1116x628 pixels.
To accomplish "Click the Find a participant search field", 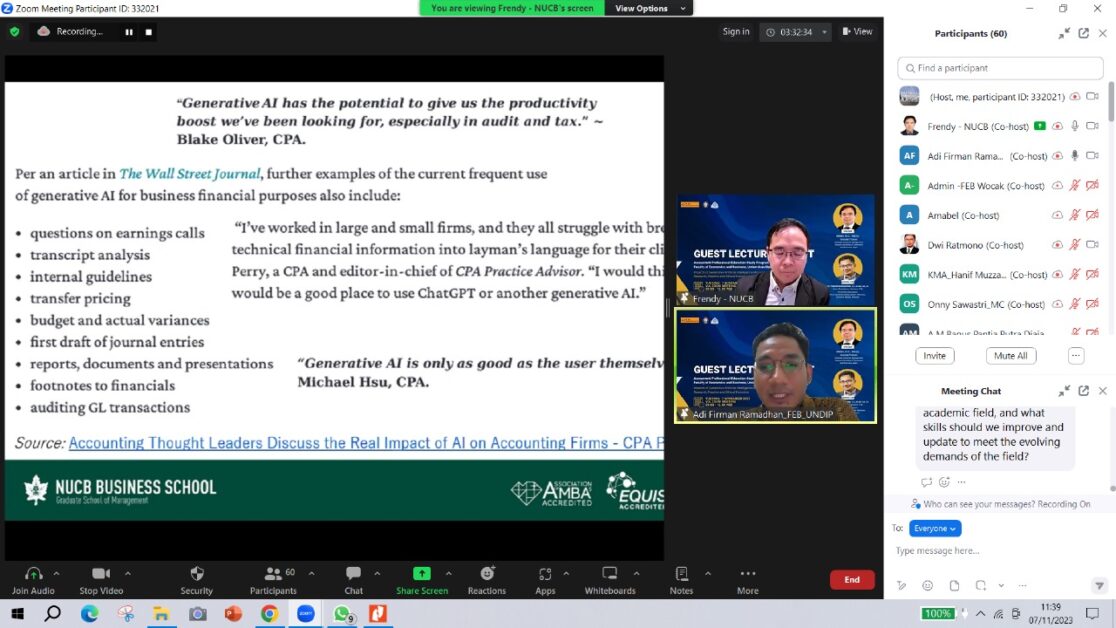I will tap(1000, 68).
